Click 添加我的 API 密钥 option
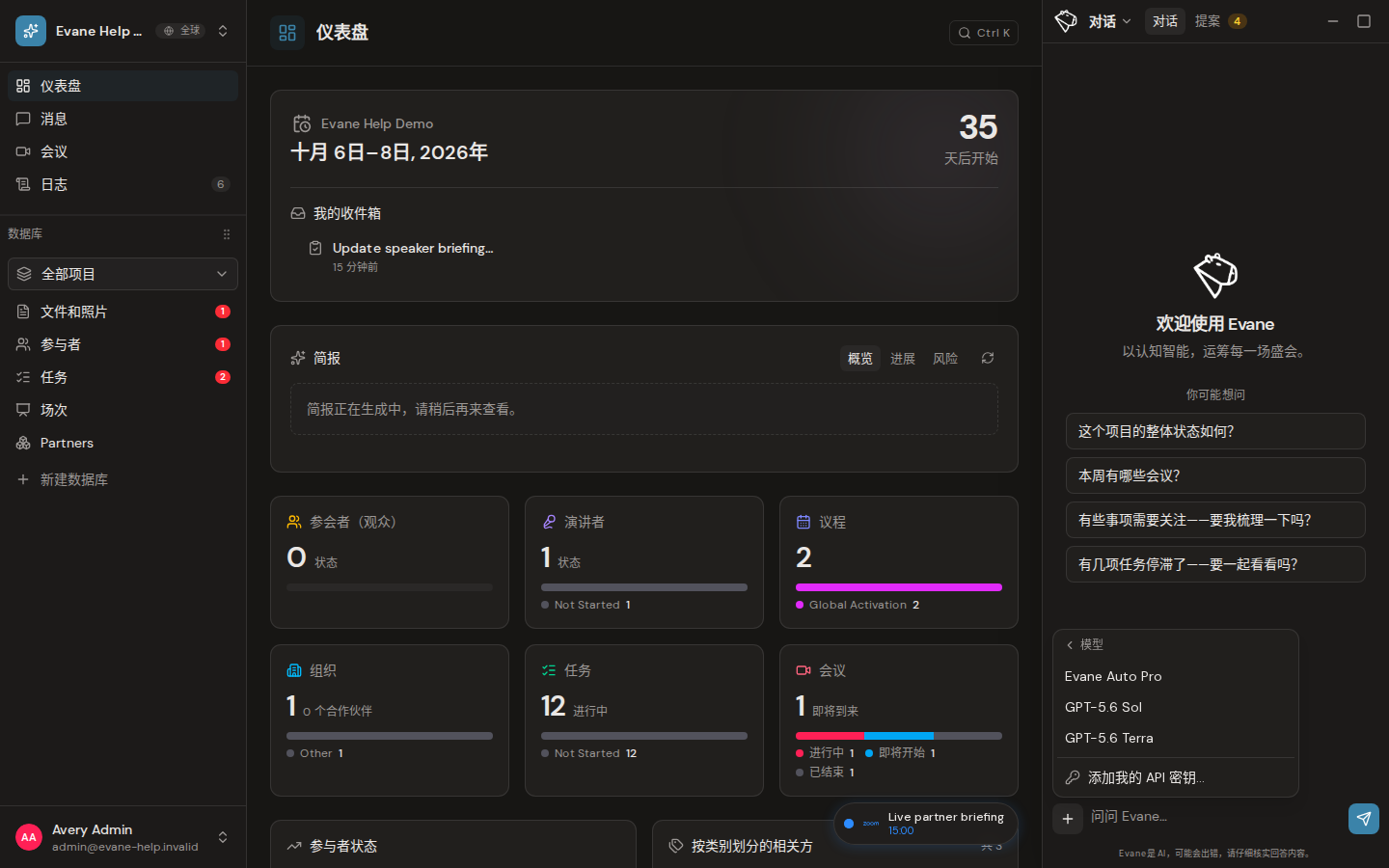The height and width of the screenshot is (868, 1389). click(x=1176, y=777)
